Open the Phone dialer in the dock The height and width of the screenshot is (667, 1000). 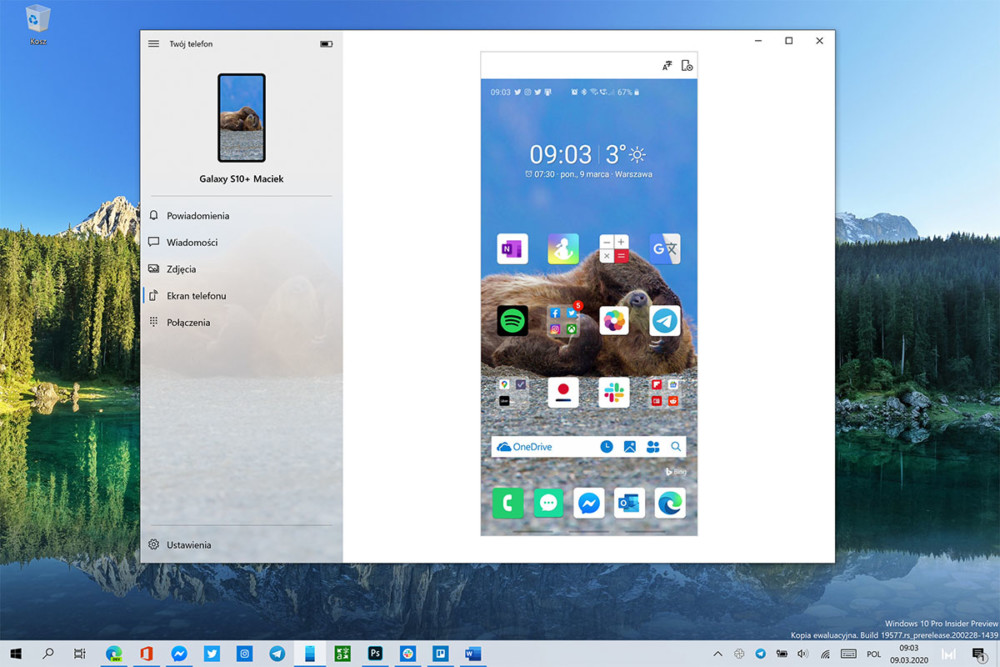[508, 503]
